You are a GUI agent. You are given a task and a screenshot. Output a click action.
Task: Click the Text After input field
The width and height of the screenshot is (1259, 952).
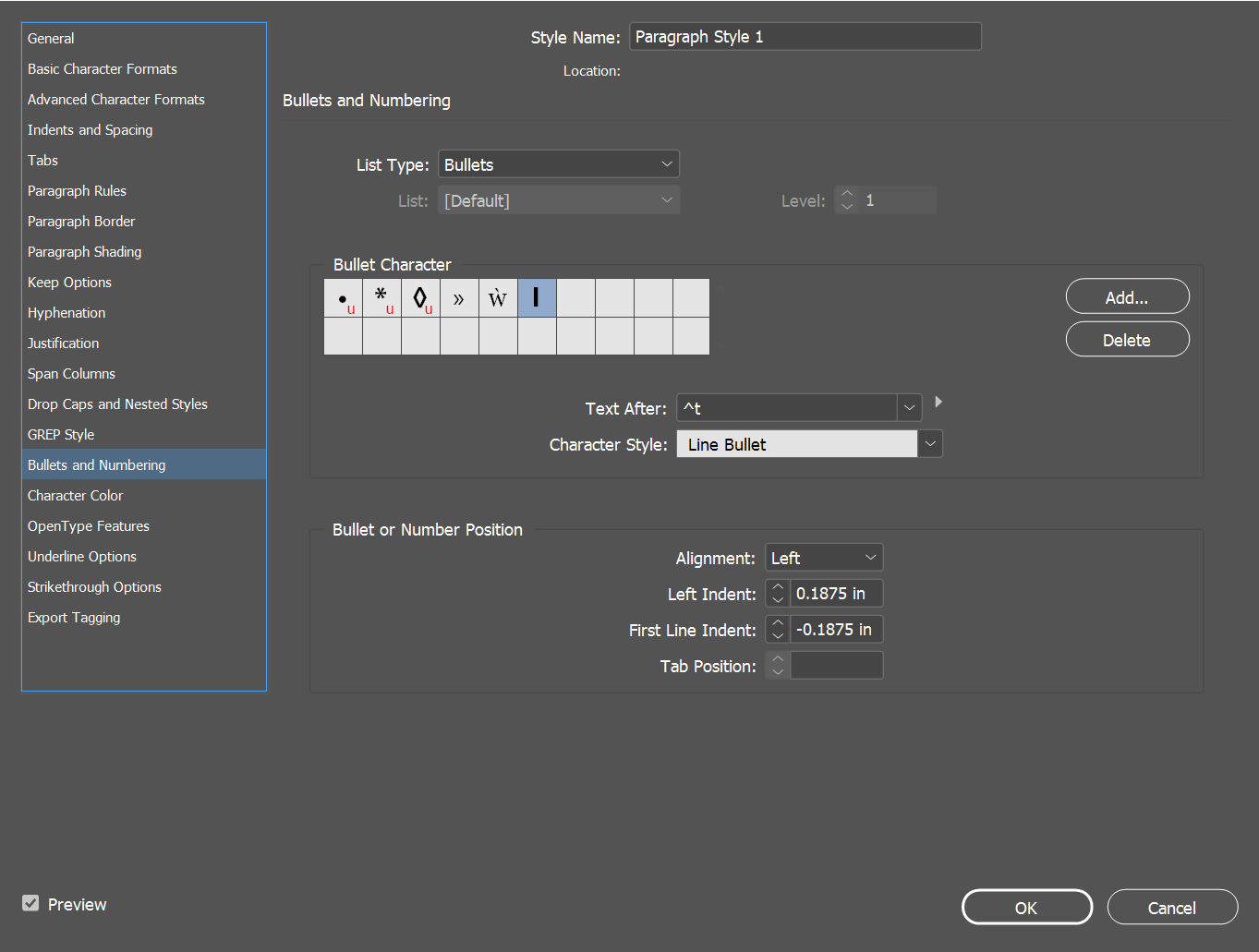coord(787,407)
